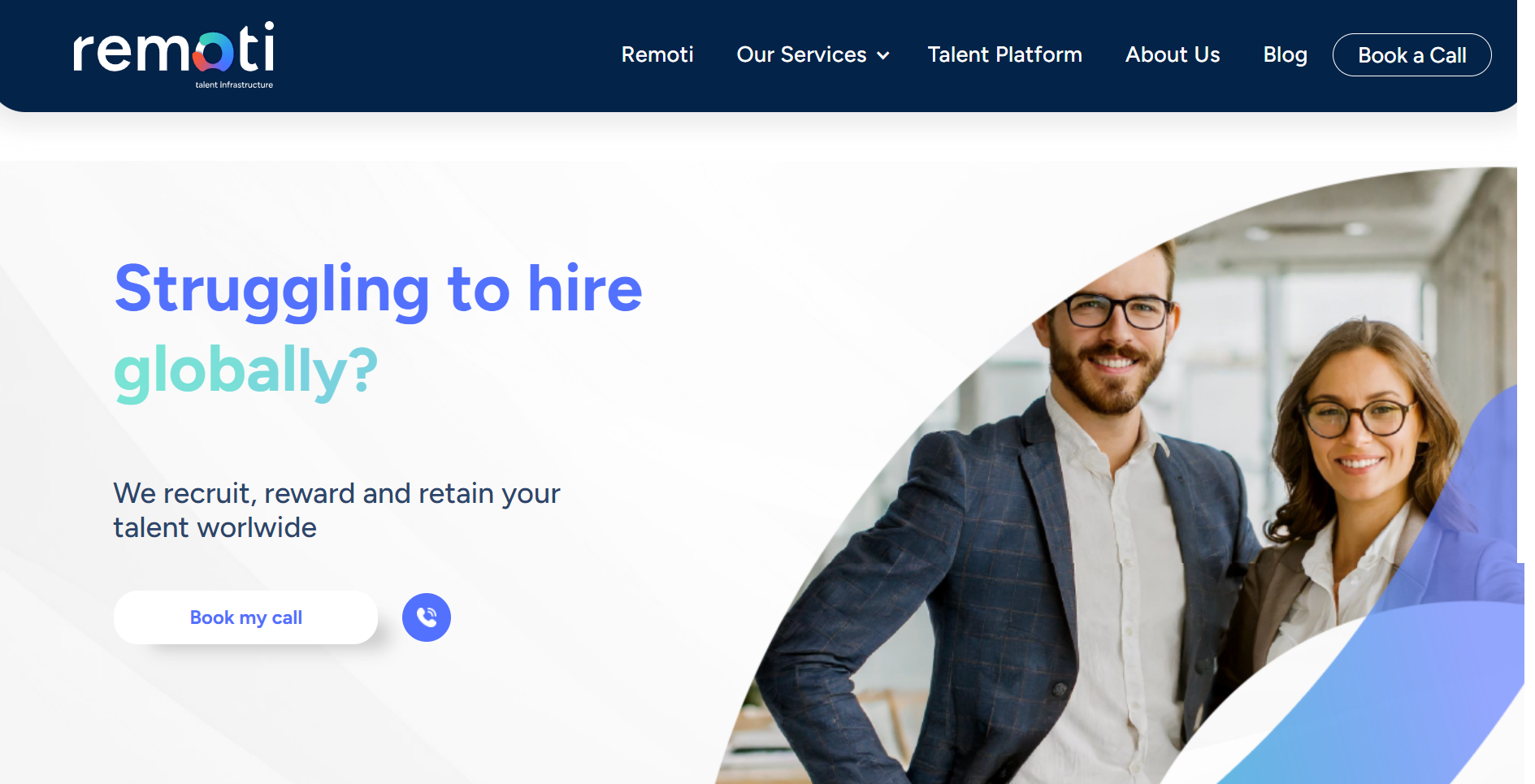This screenshot has width=1535, height=784.
Task: Click the talent infrastructure tagline under logo
Action: click(234, 84)
